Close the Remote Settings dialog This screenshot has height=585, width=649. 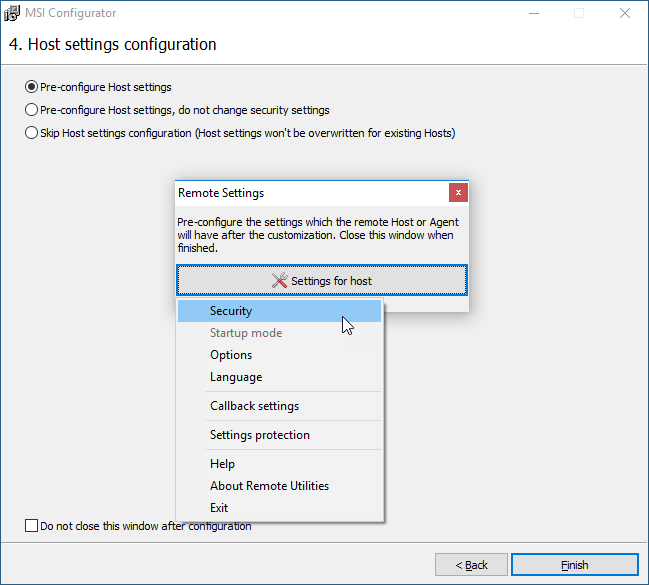pos(458,192)
